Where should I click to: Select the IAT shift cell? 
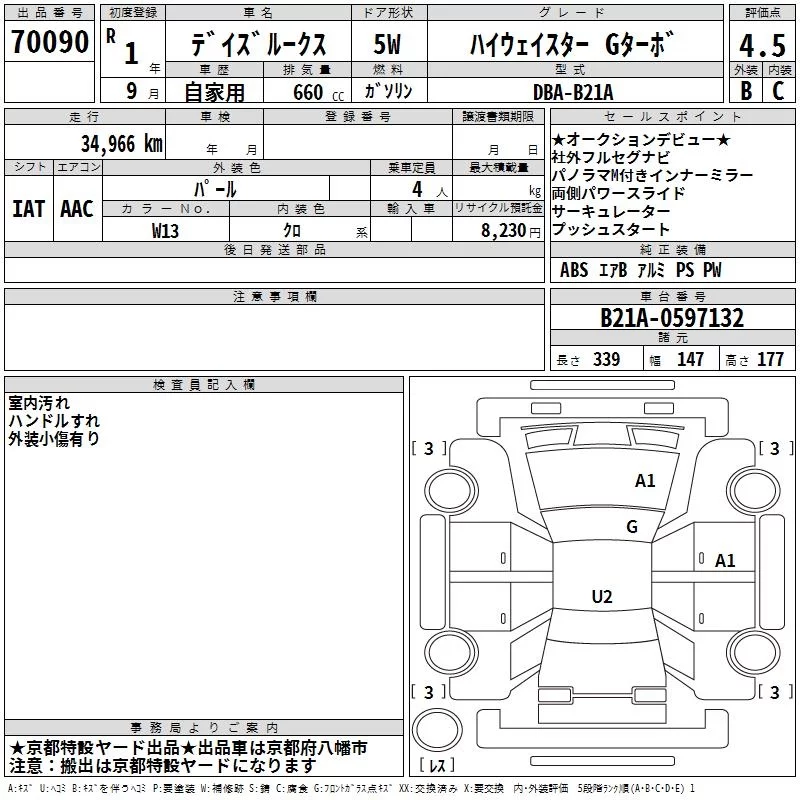29,209
